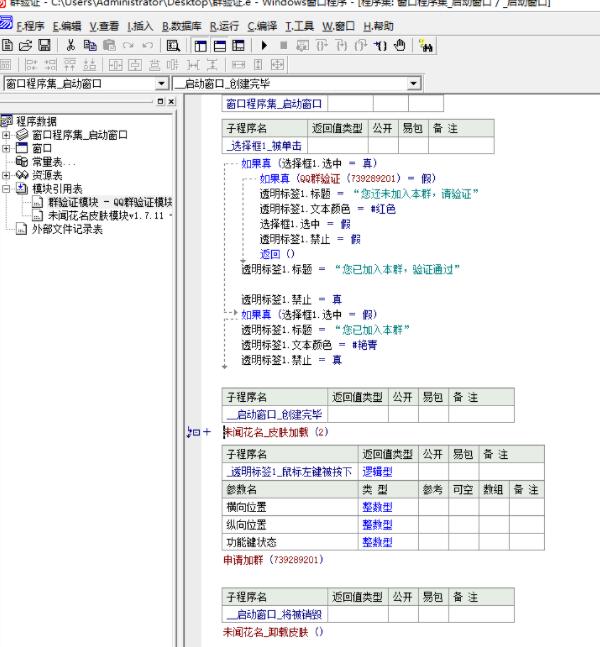Viewport: 600px width, 647px height.
Task: Collapse the 模块引用表 tree node
Action: (6, 189)
